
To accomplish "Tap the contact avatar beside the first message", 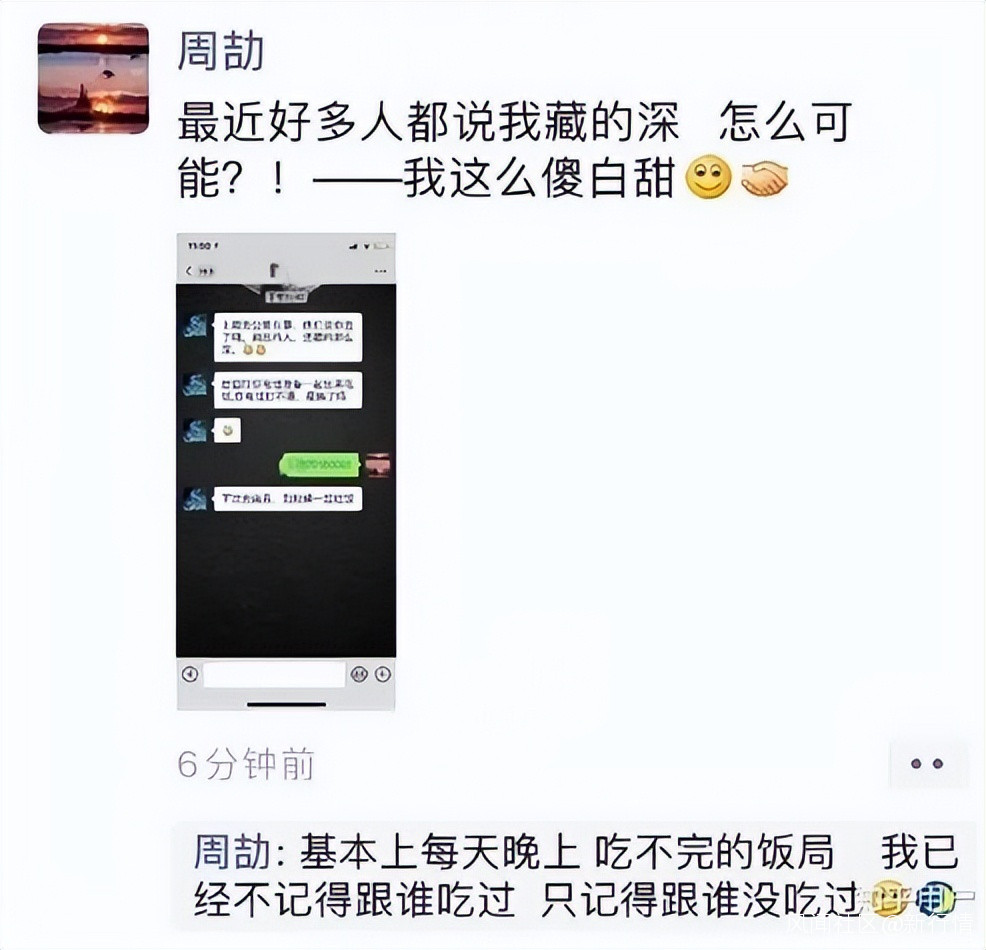I will click(x=195, y=325).
